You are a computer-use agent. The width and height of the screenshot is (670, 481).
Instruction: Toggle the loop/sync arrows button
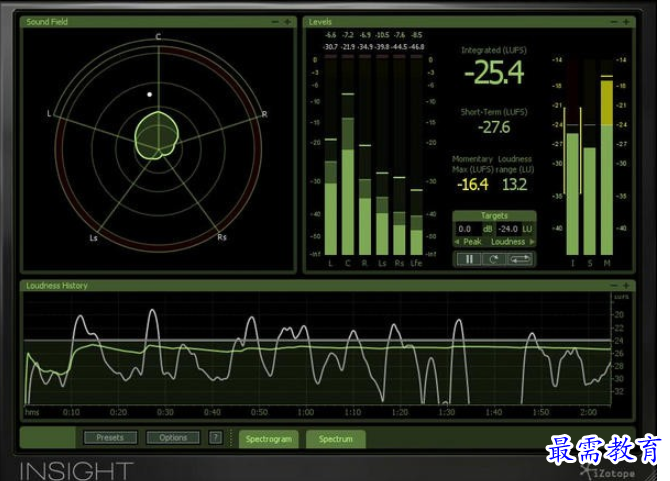pyautogui.click(x=519, y=259)
